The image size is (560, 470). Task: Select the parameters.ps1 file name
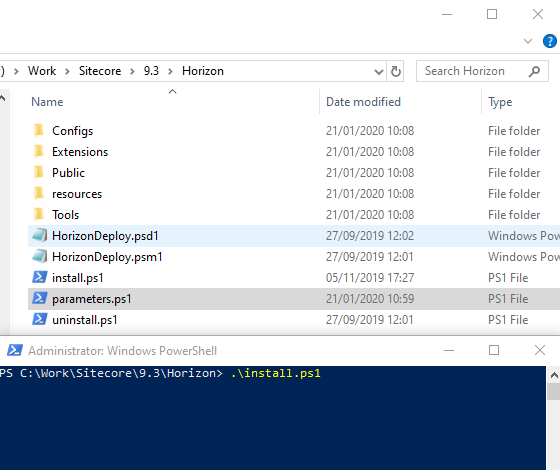(x=92, y=299)
